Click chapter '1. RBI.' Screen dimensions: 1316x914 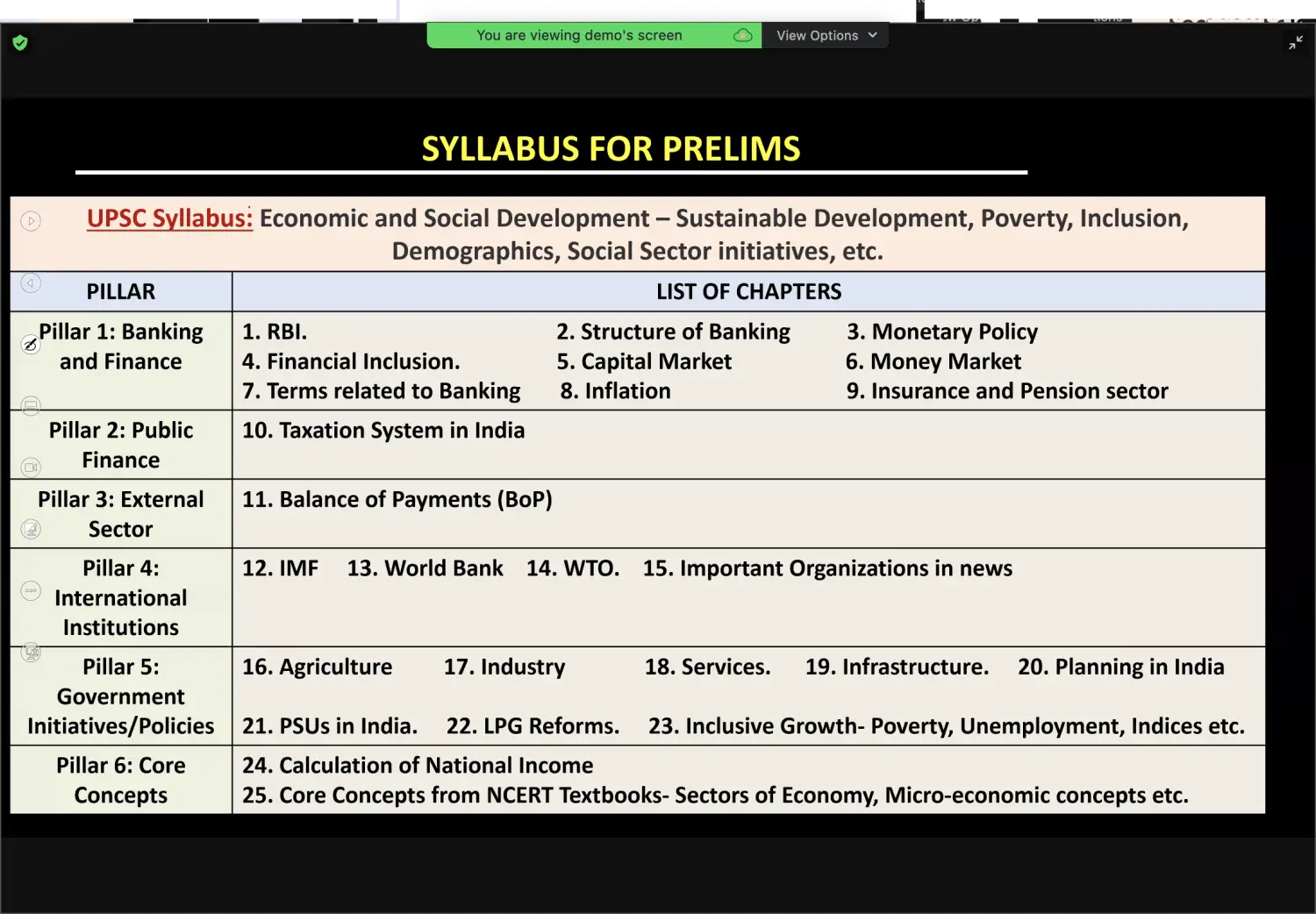click(275, 332)
